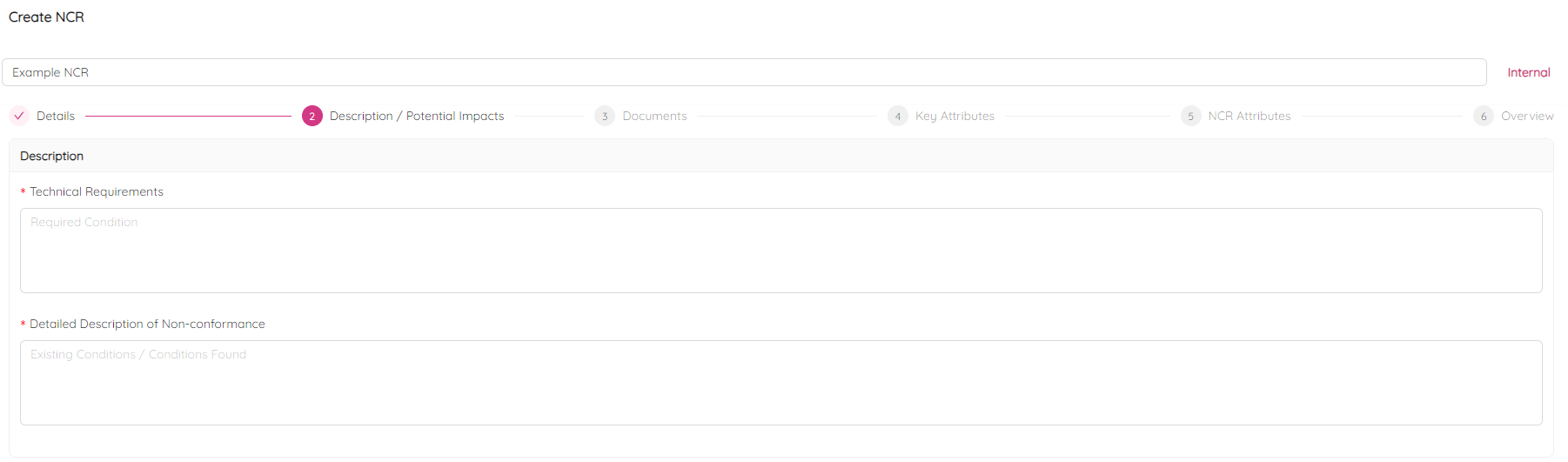Click the step 5 NCR Attributes number icon
Image resolution: width=1568 pixels, height=462 pixels.
(1190, 116)
